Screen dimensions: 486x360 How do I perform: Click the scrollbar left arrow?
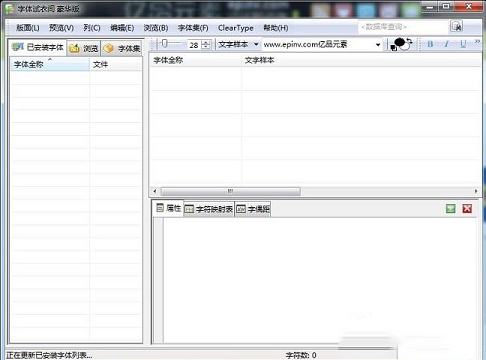click(155, 191)
